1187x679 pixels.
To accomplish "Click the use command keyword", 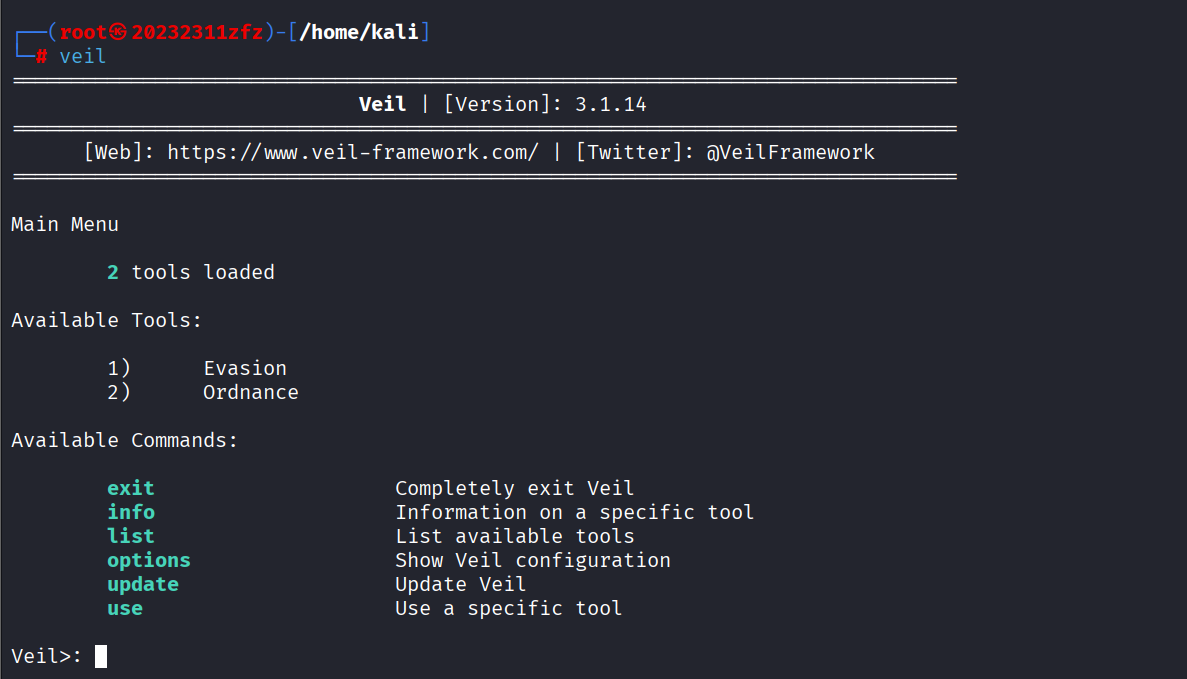I will click(125, 608).
